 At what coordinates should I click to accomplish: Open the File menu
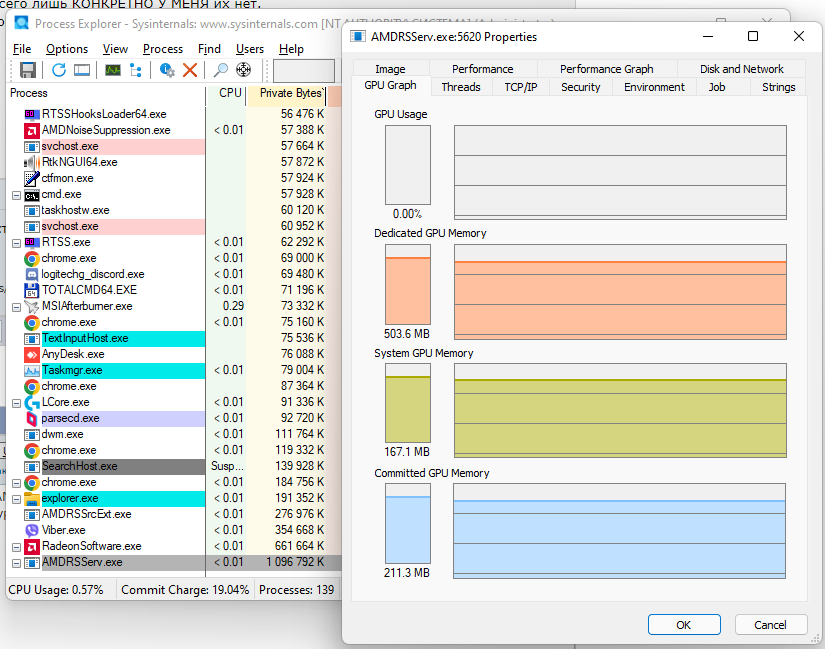click(x=22, y=49)
